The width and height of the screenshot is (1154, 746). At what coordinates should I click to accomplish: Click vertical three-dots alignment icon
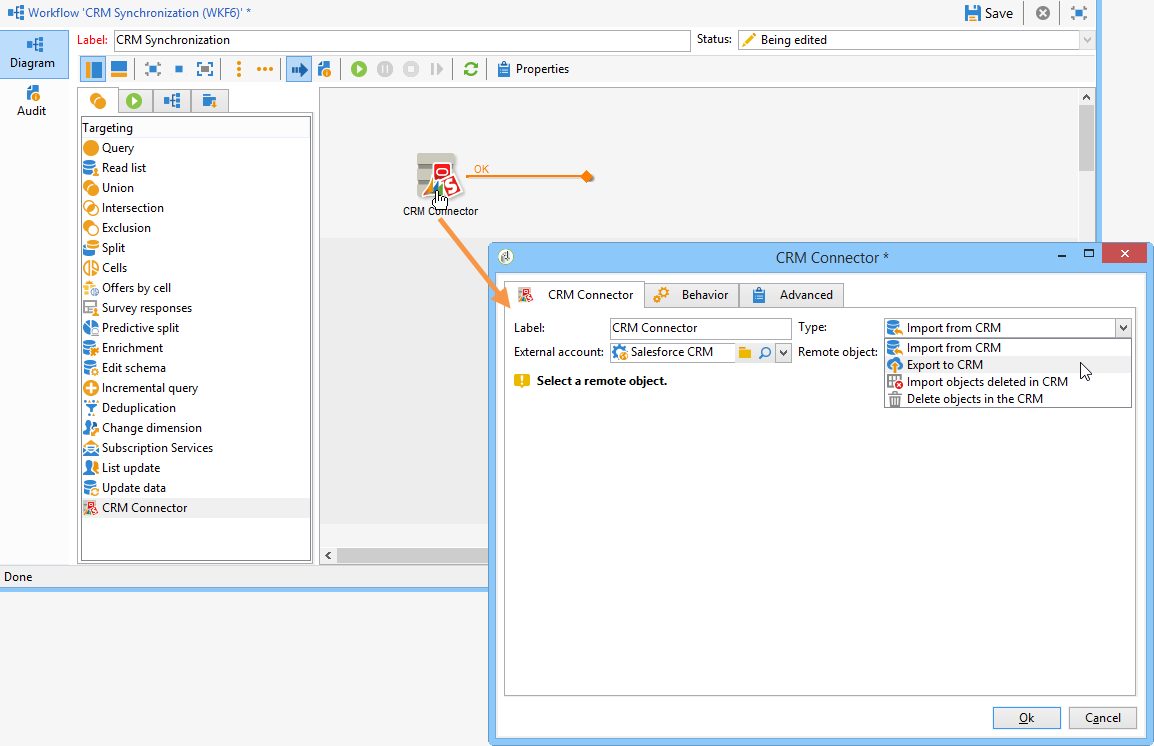238,69
